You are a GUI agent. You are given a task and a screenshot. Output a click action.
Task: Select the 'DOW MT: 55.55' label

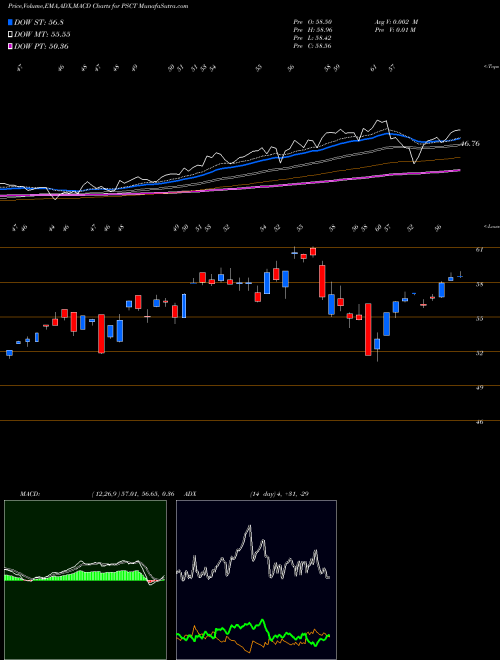click(42, 35)
